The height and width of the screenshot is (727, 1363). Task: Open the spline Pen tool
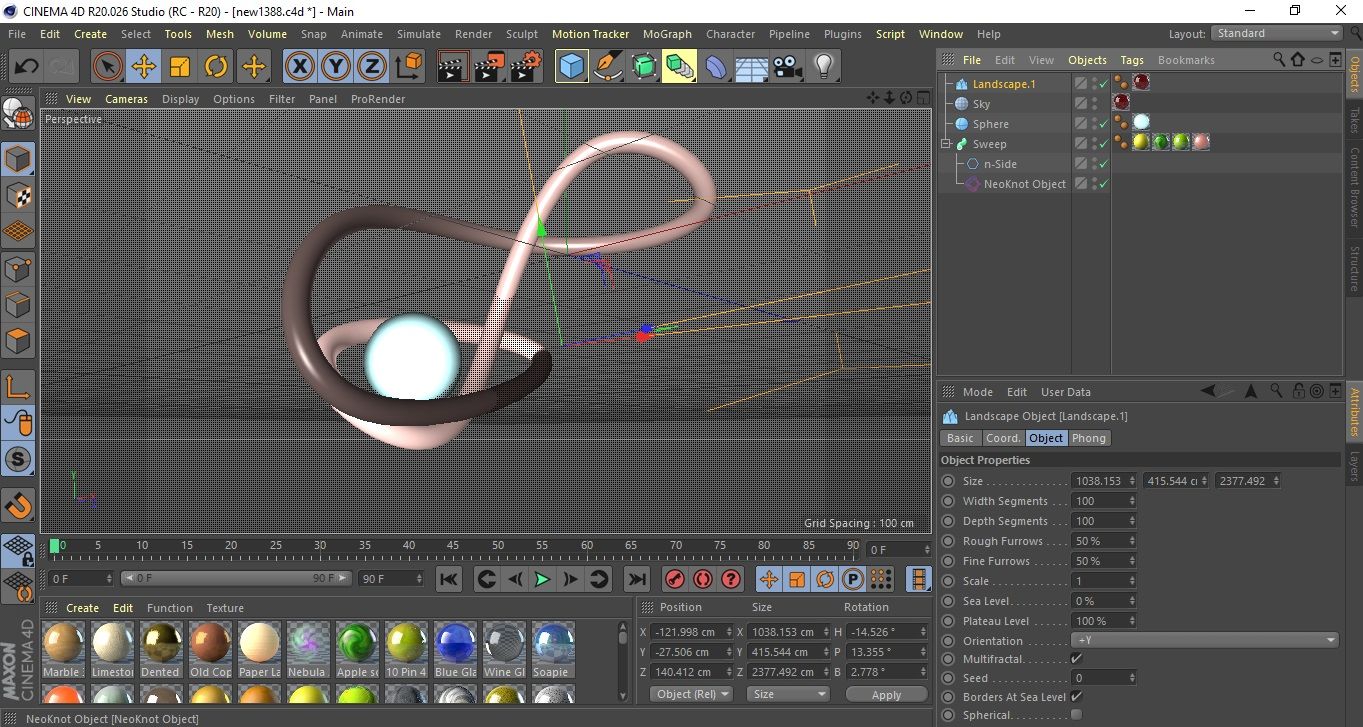pos(608,67)
